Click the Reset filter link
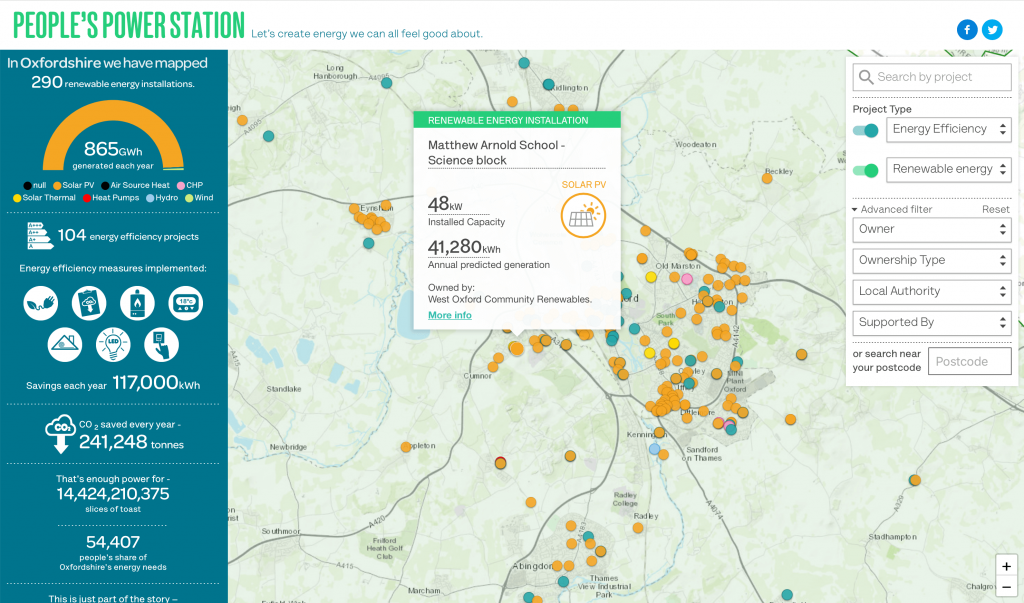 click(995, 210)
